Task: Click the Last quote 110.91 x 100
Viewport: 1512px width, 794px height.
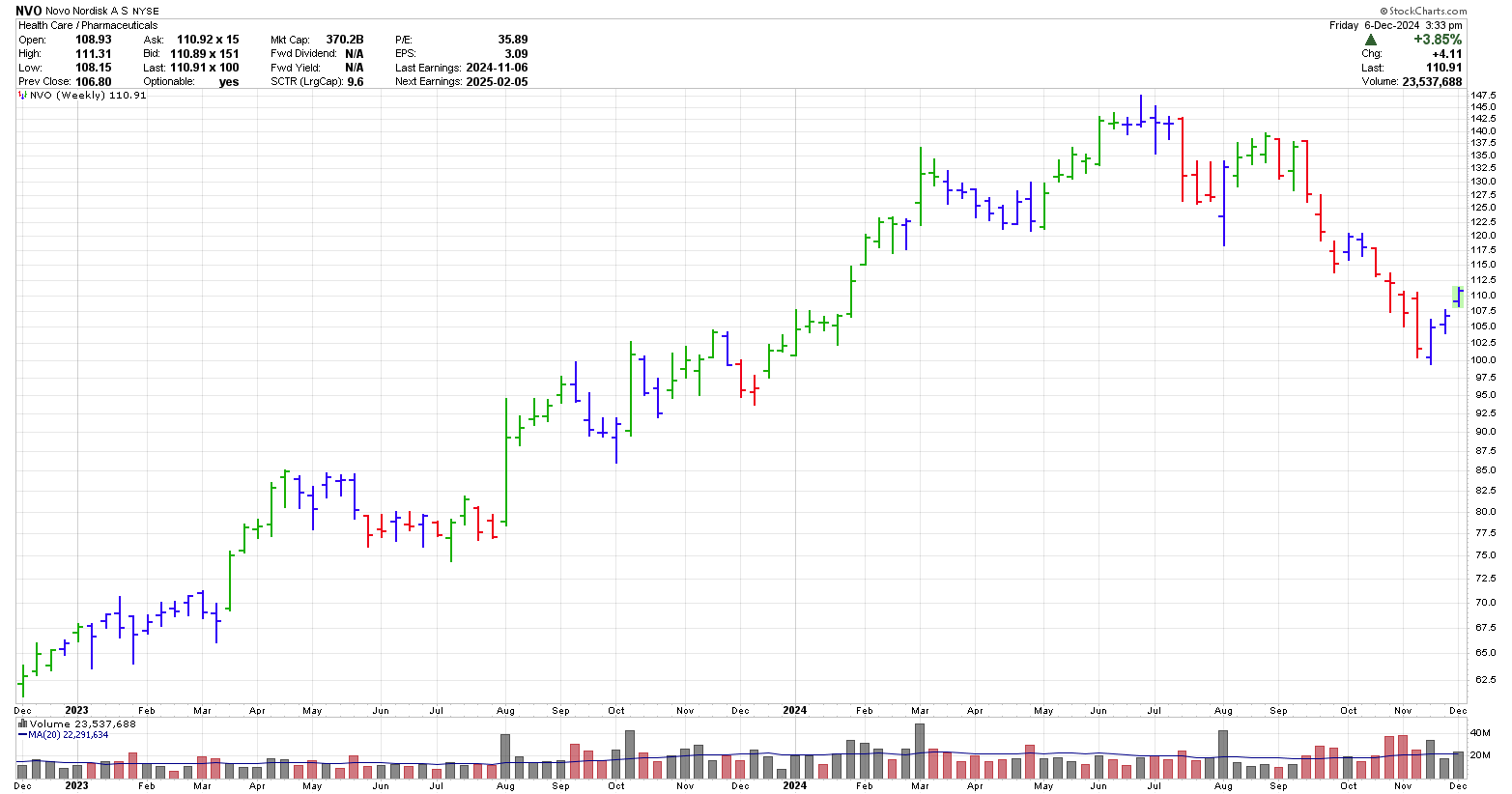Action: 205,68
